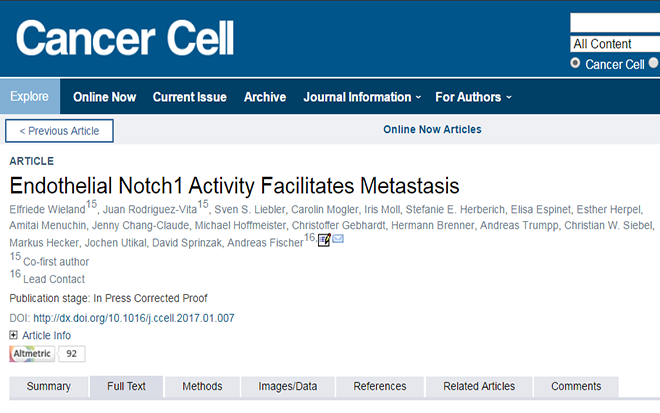Open the For Authors dropdown menu
The height and width of the screenshot is (413, 660).
pyautogui.click(x=474, y=97)
